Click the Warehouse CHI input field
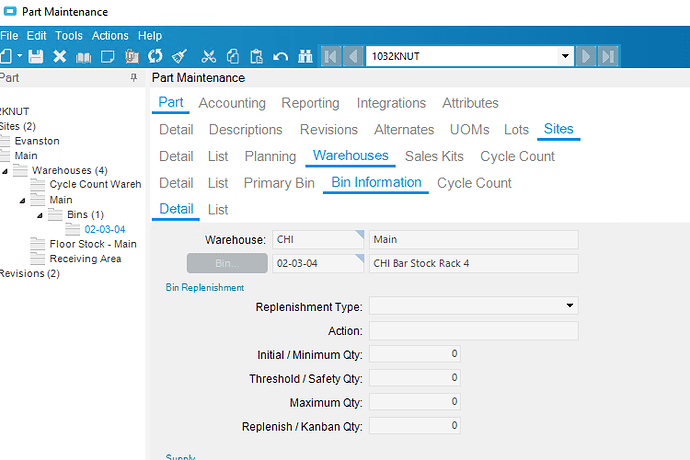Image resolution: width=690 pixels, height=460 pixels. pyautogui.click(x=318, y=239)
